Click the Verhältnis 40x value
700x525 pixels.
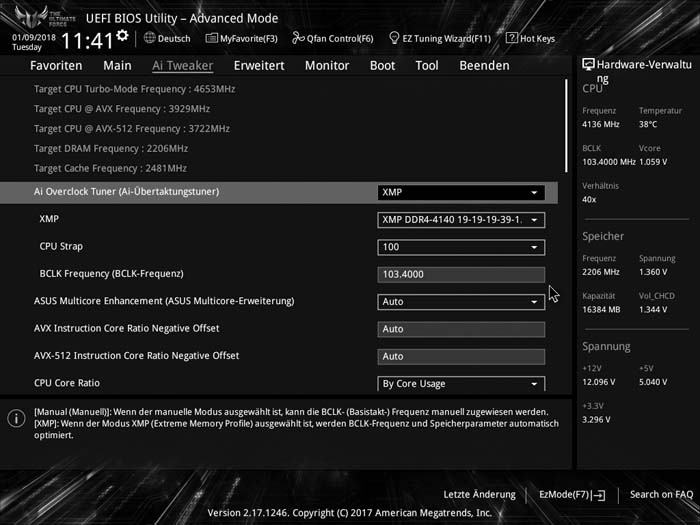point(589,200)
